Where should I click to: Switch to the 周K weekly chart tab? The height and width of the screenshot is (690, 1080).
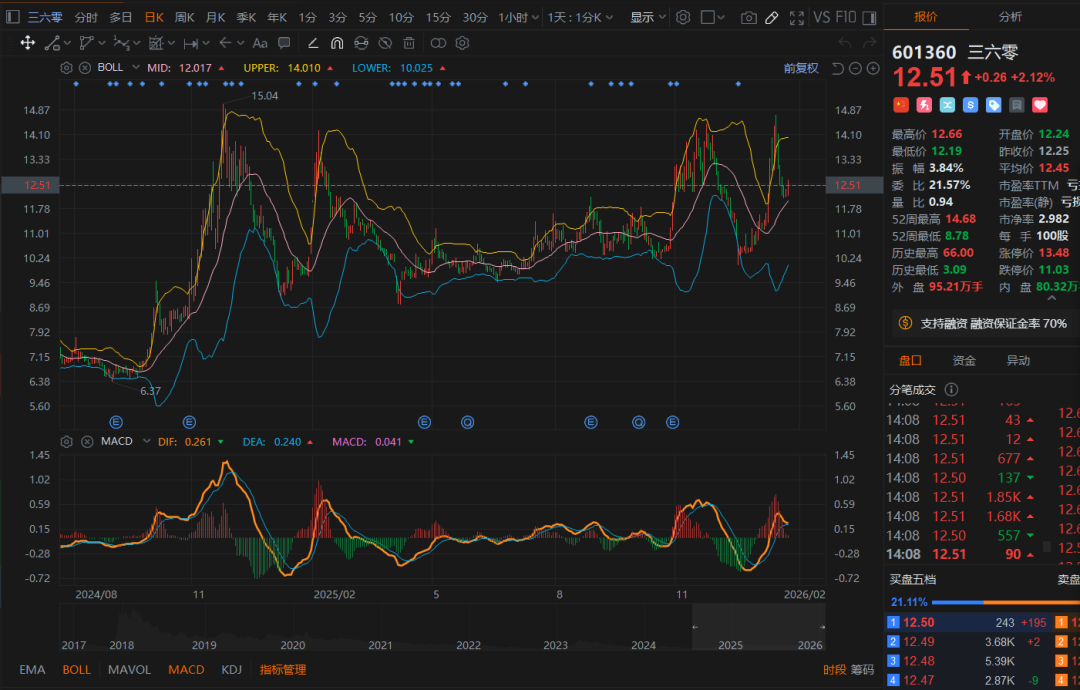click(x=184, y=17)
